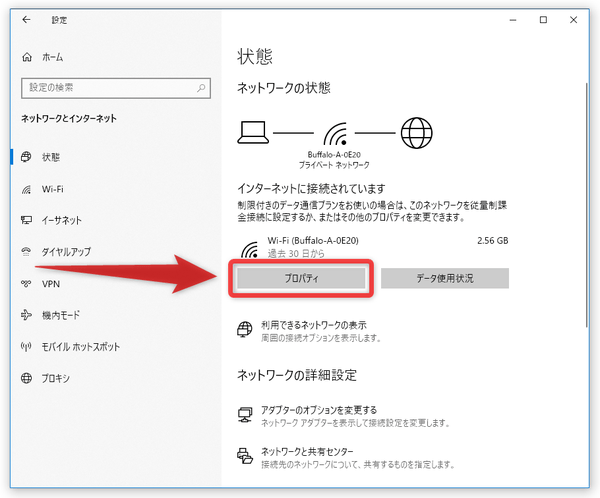
Task: Select VPN in the sidebar
Action: tap(51, 284)
